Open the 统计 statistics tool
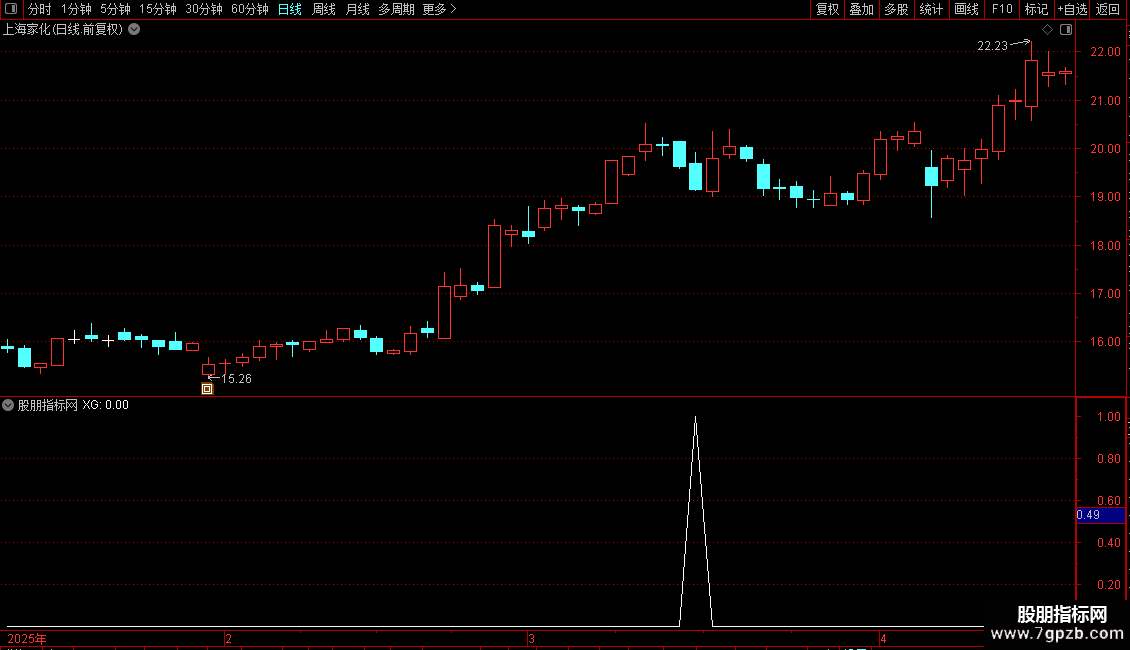 tap(931, 9)
